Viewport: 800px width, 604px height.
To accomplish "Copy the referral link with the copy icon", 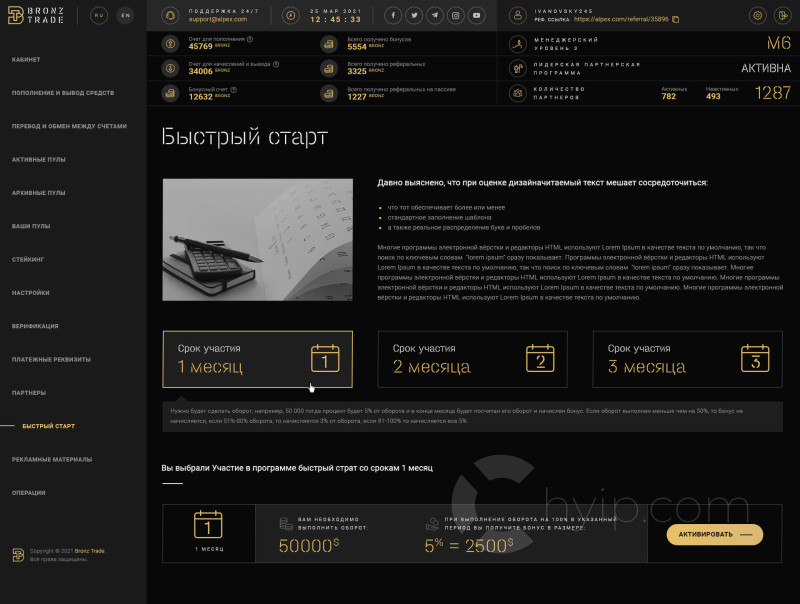I will click(676, 19).
